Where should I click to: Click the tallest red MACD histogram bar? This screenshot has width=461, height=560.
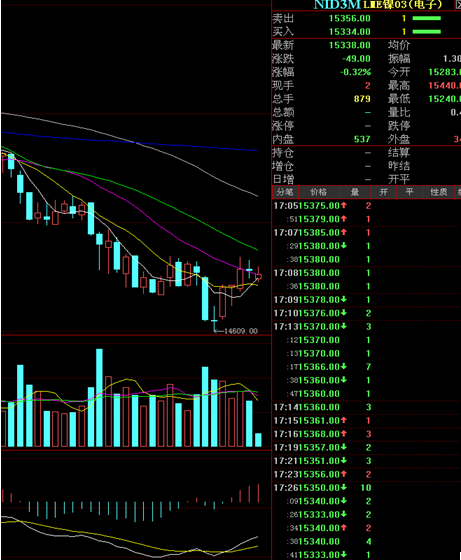[259, 493]
